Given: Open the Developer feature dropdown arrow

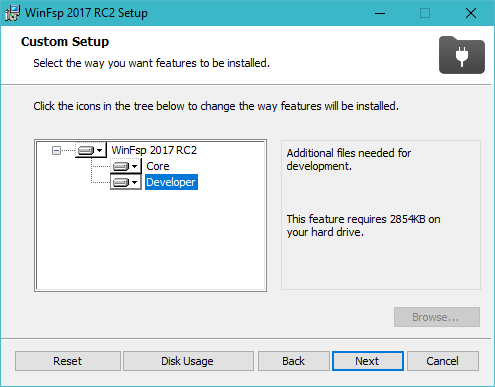Looking at the screenshot, I should [135, 182].
